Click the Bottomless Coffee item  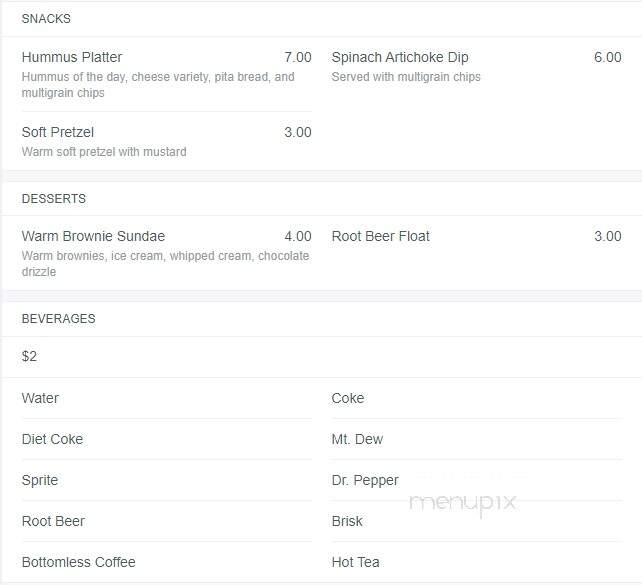(x=79, y=562)
